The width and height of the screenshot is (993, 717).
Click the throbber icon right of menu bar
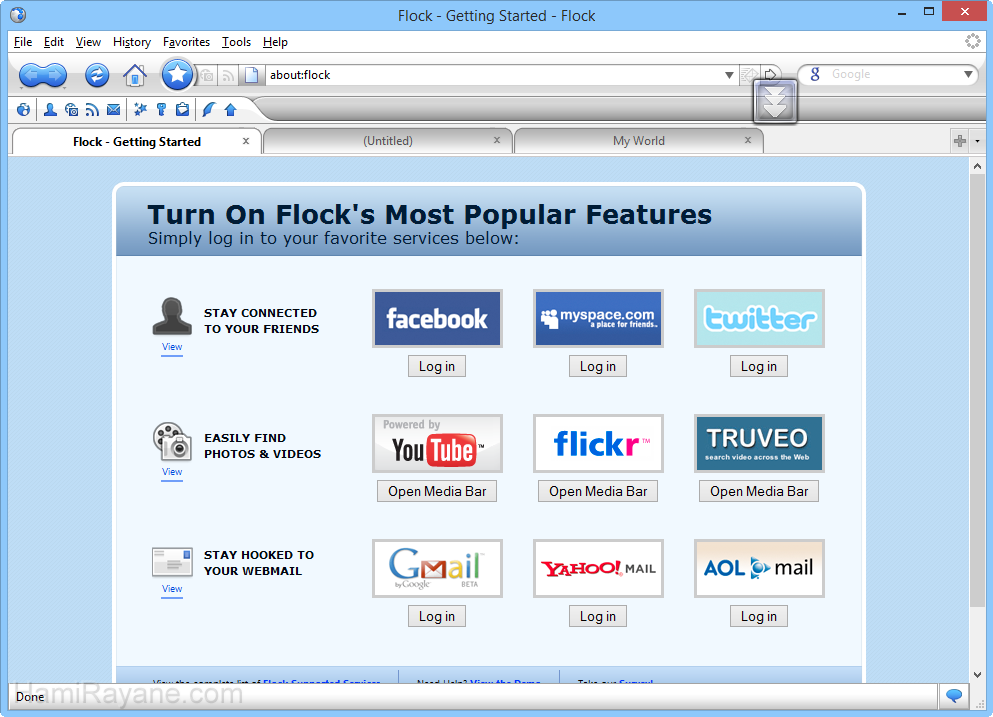(x=973, y=42)
